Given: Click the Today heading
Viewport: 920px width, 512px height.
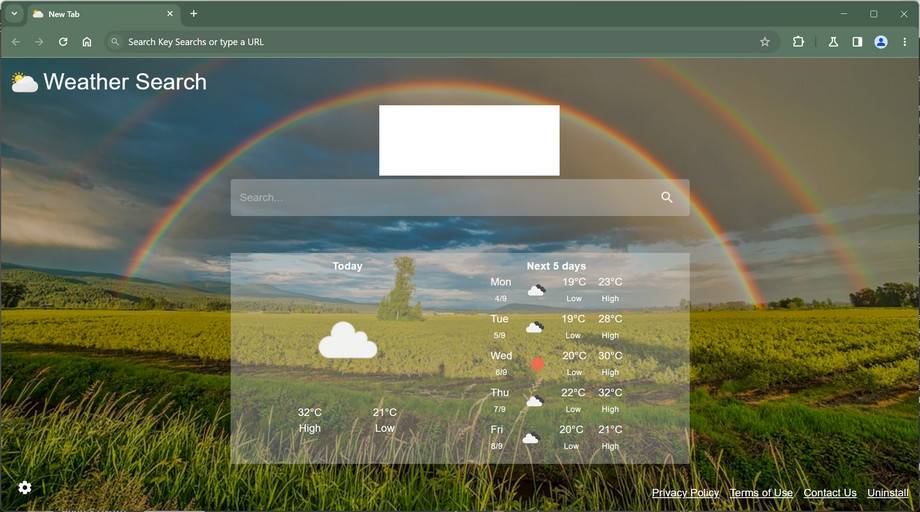Looking at the screenshot, I should [x=347, y=266].
